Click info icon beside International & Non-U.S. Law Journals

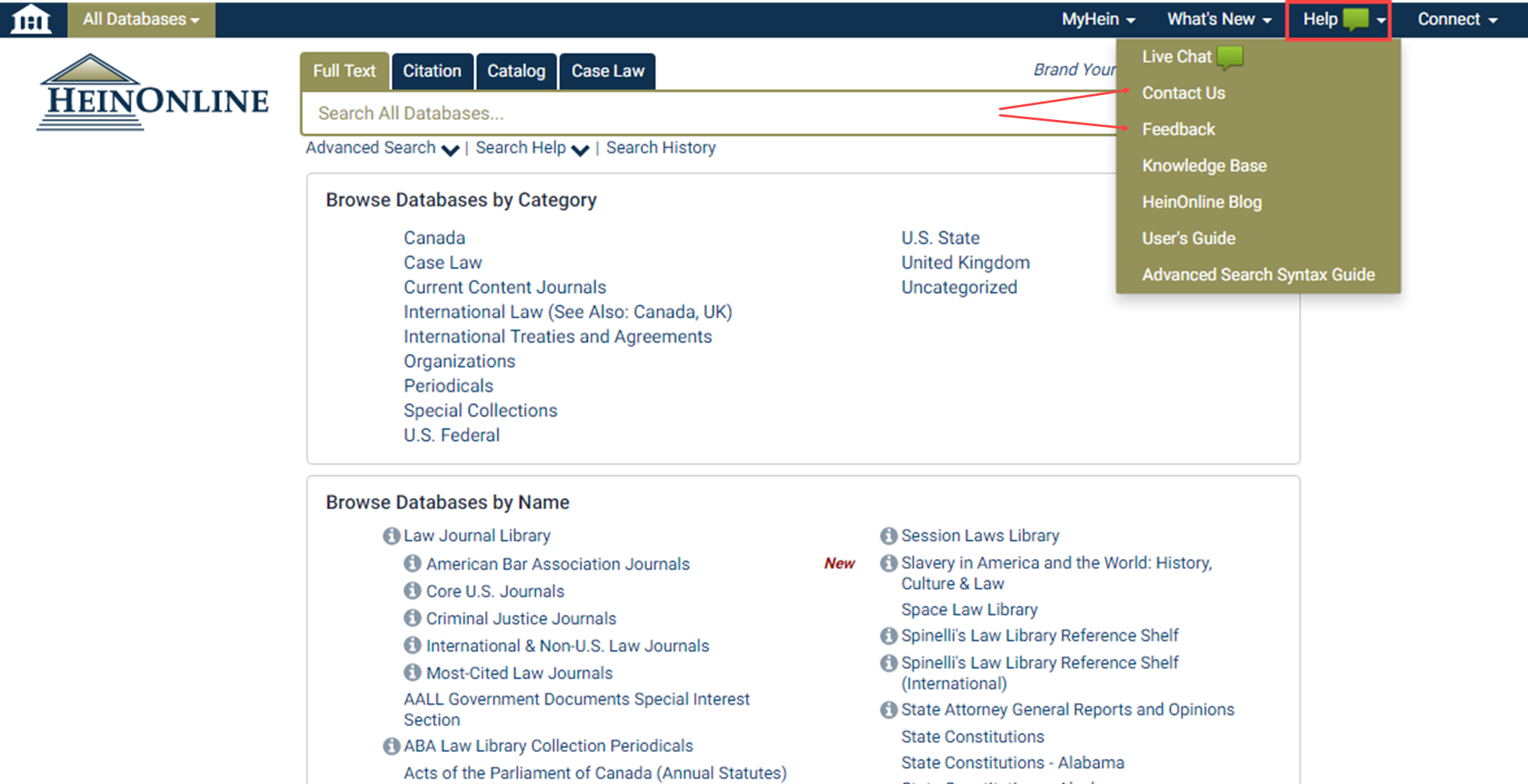(x=413, y=645)
